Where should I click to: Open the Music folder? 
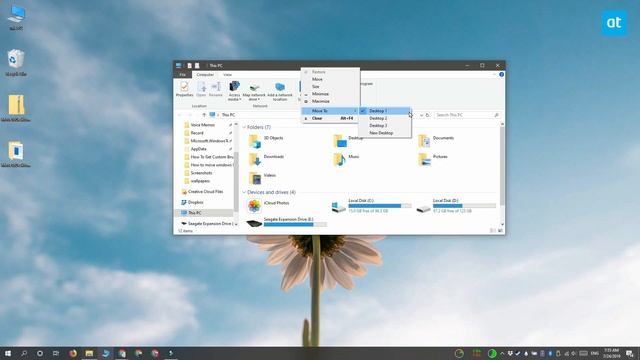[x=347, y=159]
